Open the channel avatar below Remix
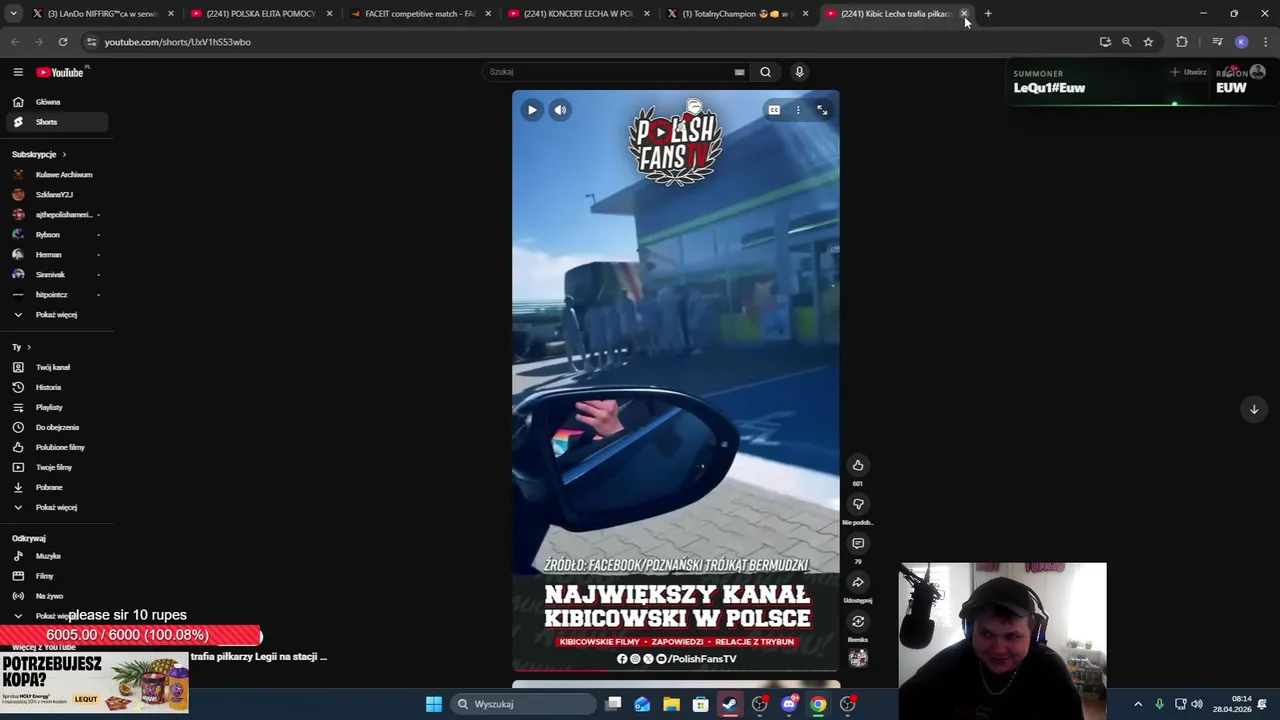Screen dimensions: 1280x720 pyautogui.click(x=858, y=658)
